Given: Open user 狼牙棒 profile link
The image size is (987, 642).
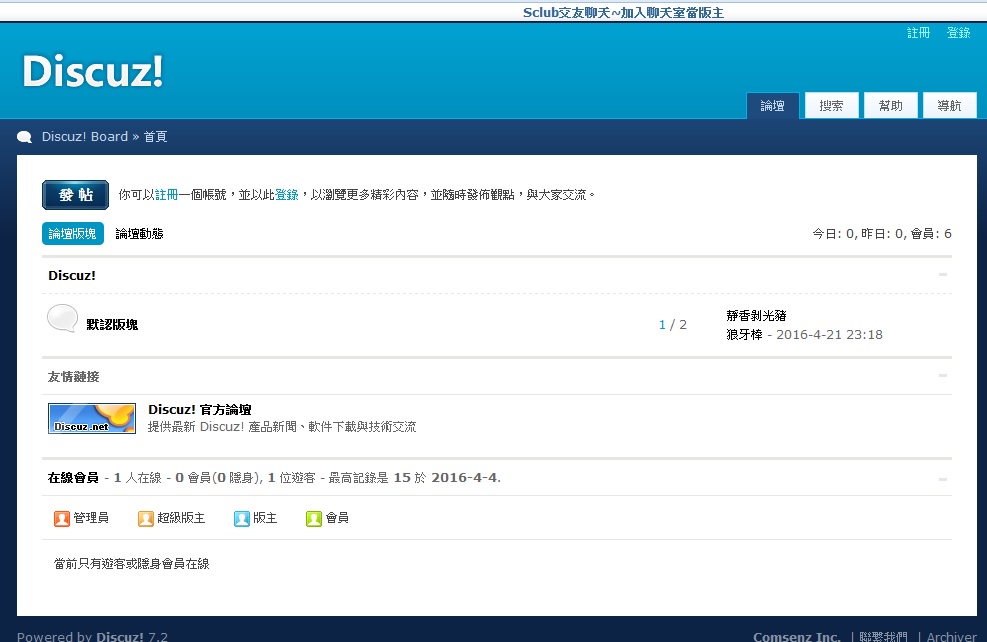Looking at the screenshot, I should [x=744, y=335].
